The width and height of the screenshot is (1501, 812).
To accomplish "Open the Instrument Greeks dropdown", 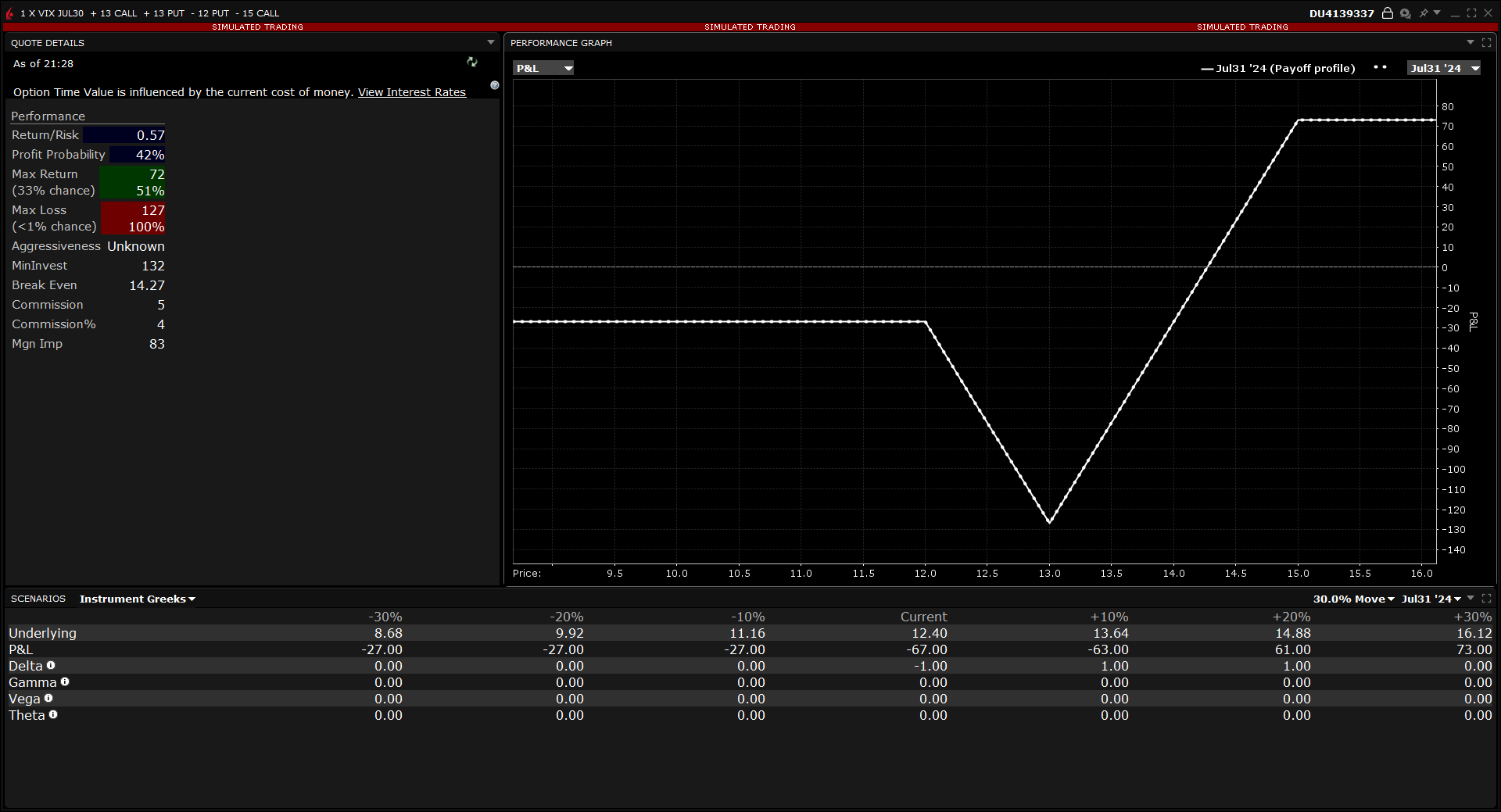I will click(137, 599).
